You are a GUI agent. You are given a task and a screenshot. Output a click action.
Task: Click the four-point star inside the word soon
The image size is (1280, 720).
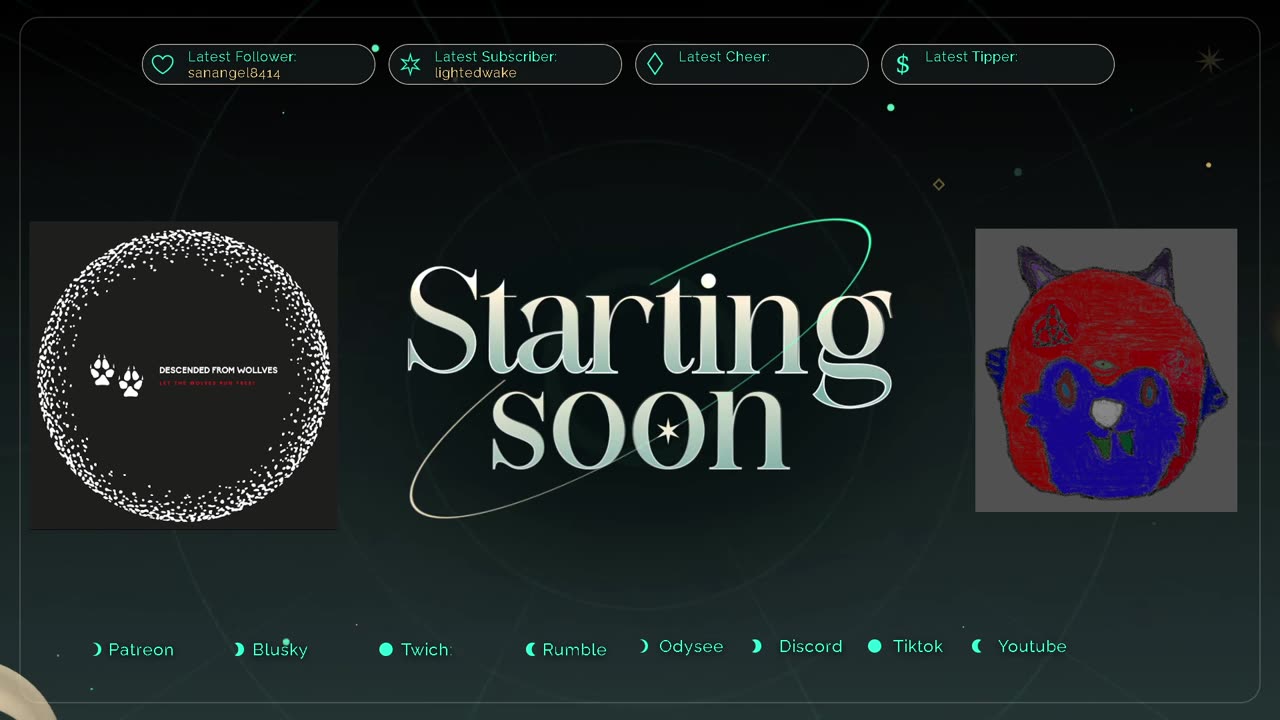667,431
